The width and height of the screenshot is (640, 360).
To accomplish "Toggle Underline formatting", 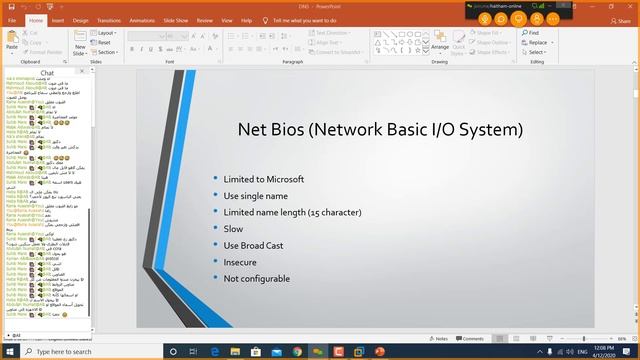I will (x=151, y=49).
